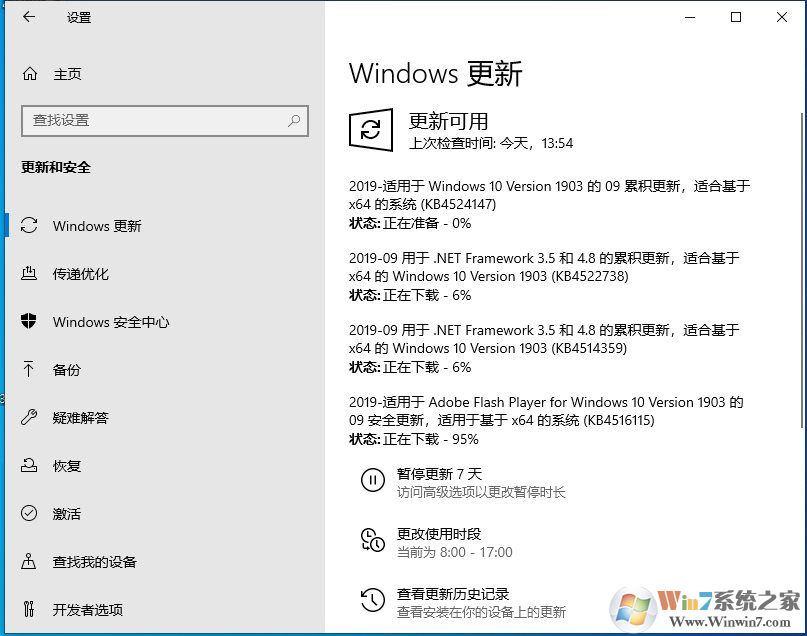This screenshot has width=807, height=636.
Task: Click the 激活 key icon in sidebar
Action: coord(31,514)
